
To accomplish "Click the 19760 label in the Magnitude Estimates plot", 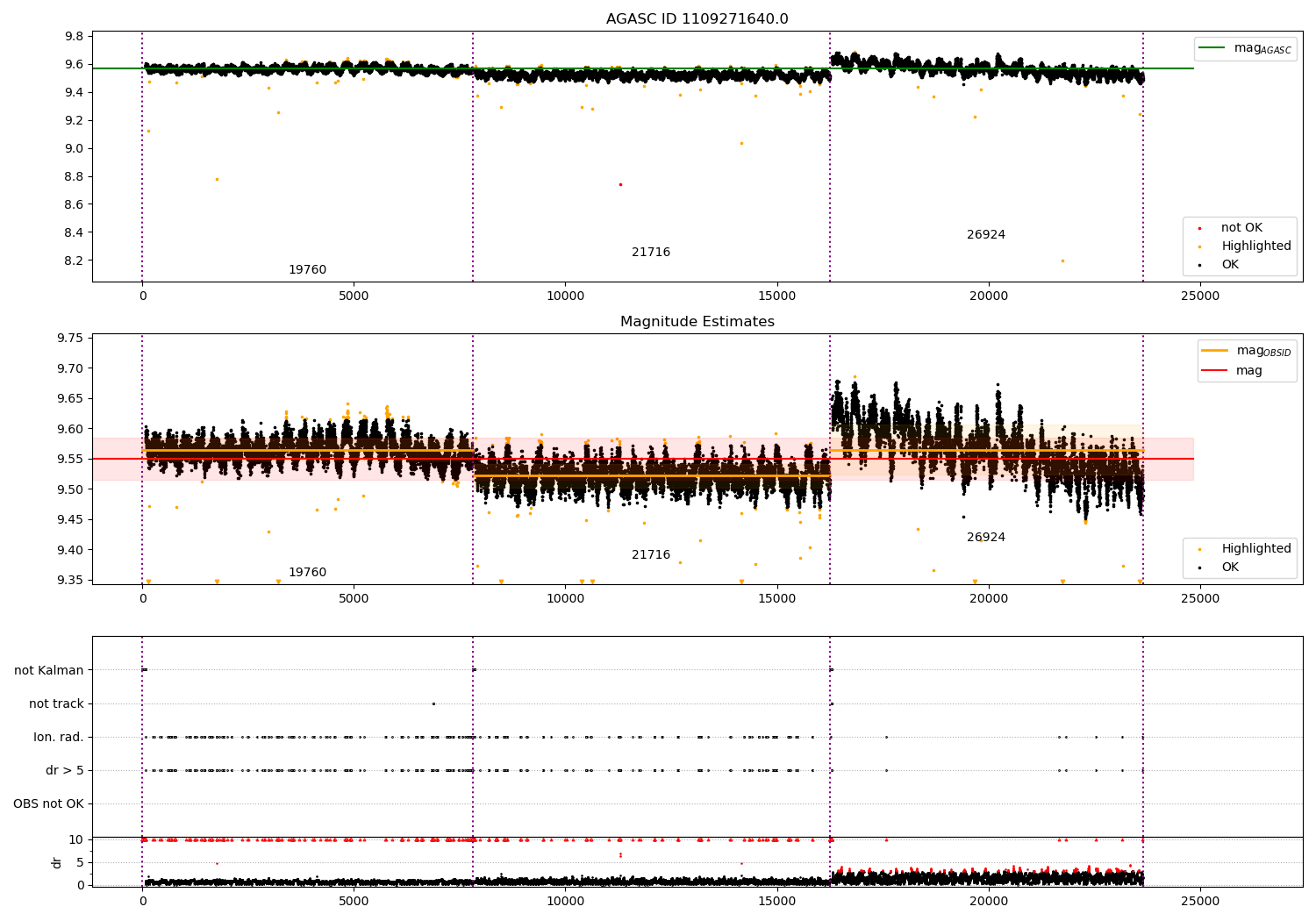I will point(307,573).
